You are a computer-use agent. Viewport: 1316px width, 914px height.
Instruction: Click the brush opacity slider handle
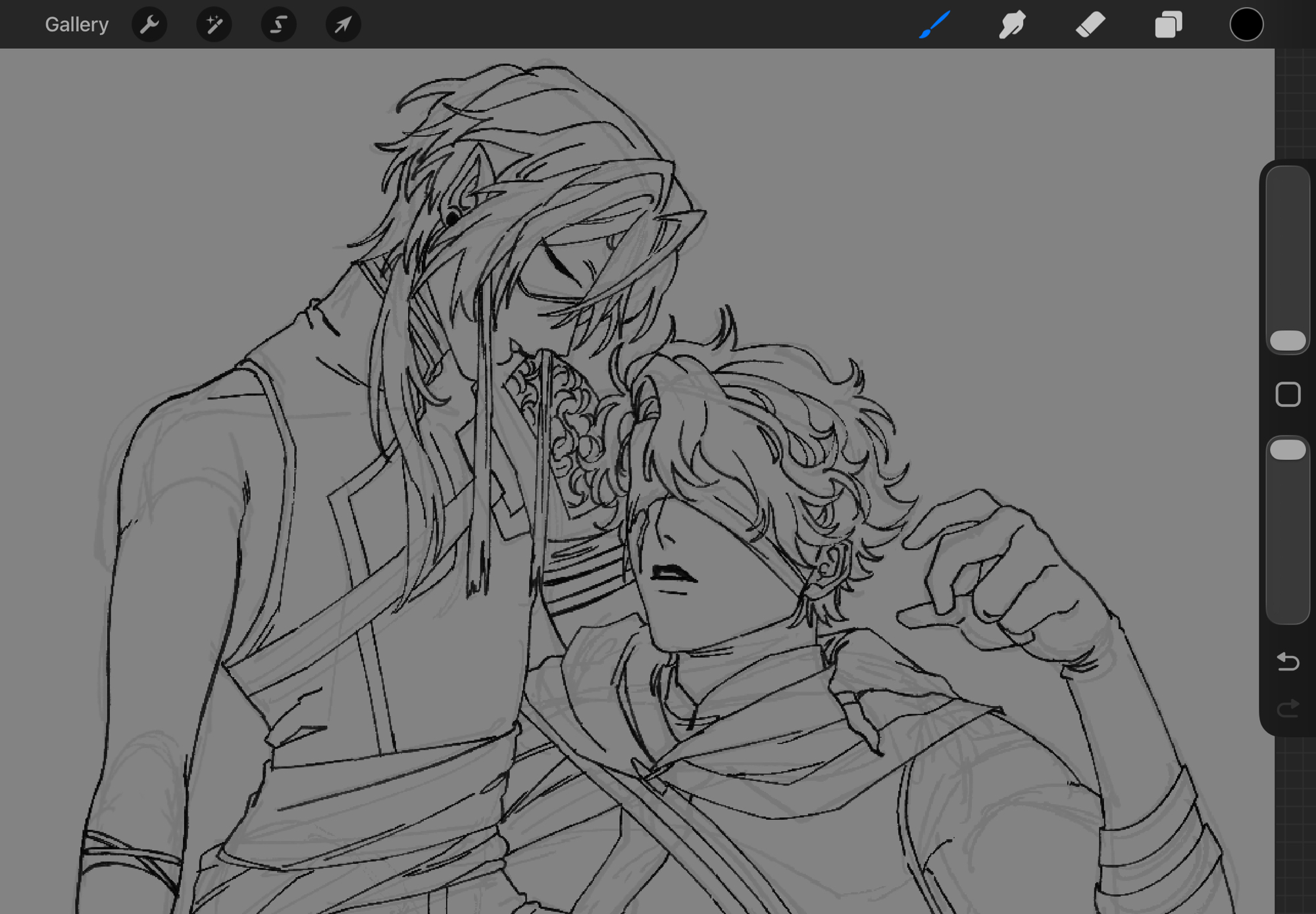1288,450
